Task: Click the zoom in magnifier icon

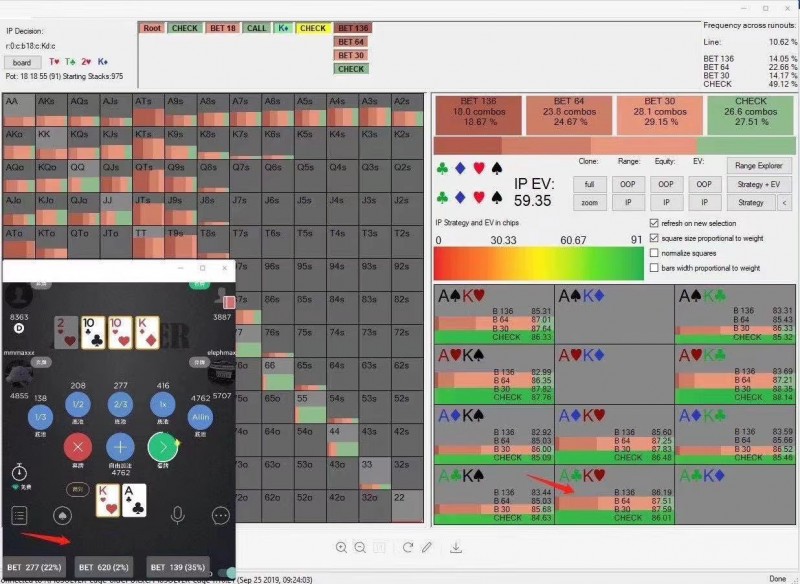Action: [x=342, y=547]
